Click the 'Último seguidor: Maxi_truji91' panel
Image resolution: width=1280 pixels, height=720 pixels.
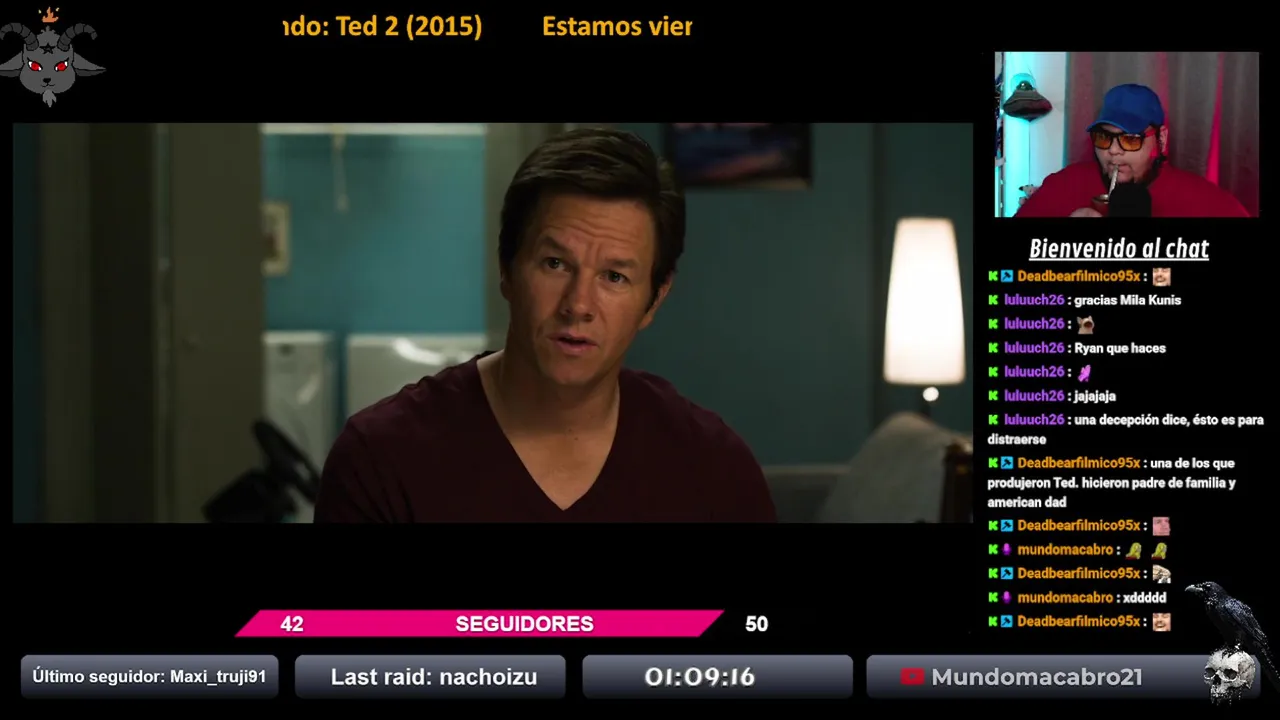point(149,677)
